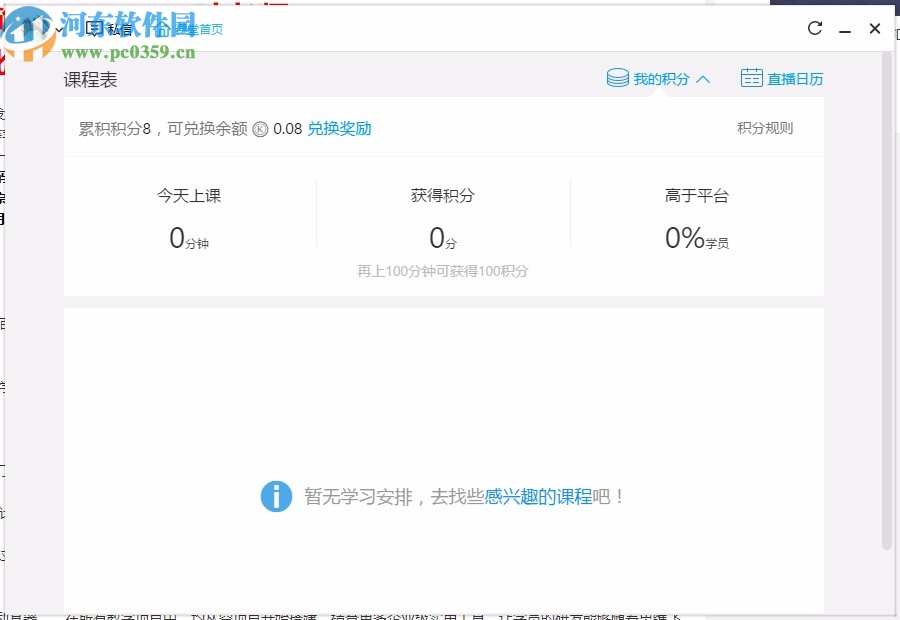Open the 直播日历 calendar icon

[x=751, y=77]
